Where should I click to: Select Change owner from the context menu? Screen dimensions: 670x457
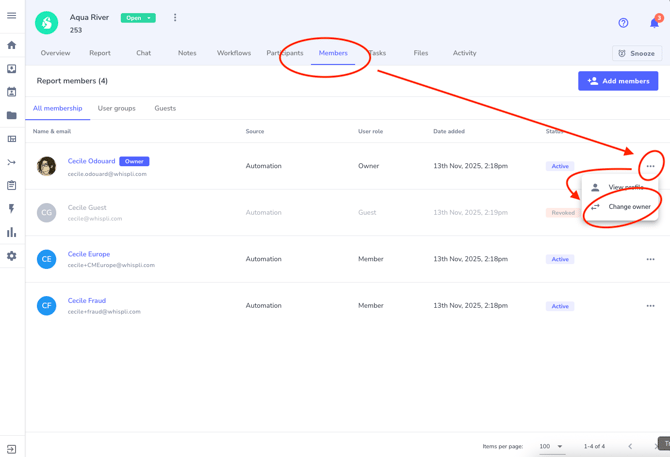629,207
